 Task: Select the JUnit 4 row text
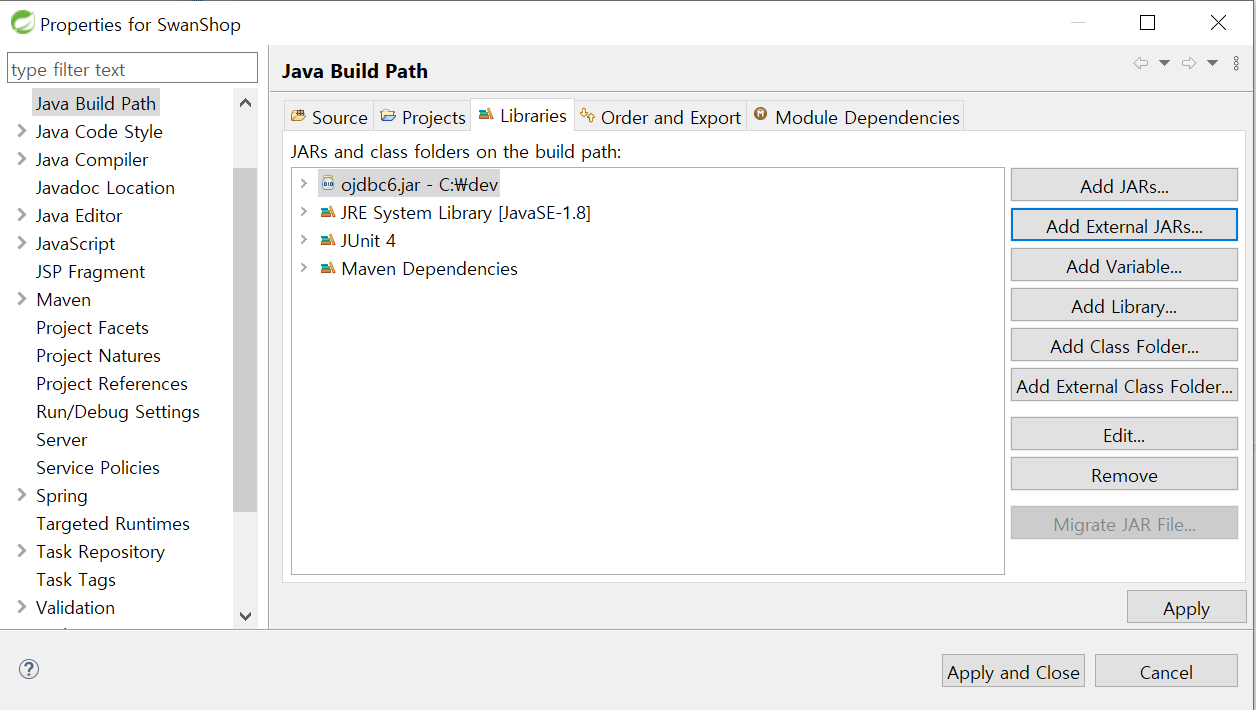click(x=368, y=241)
